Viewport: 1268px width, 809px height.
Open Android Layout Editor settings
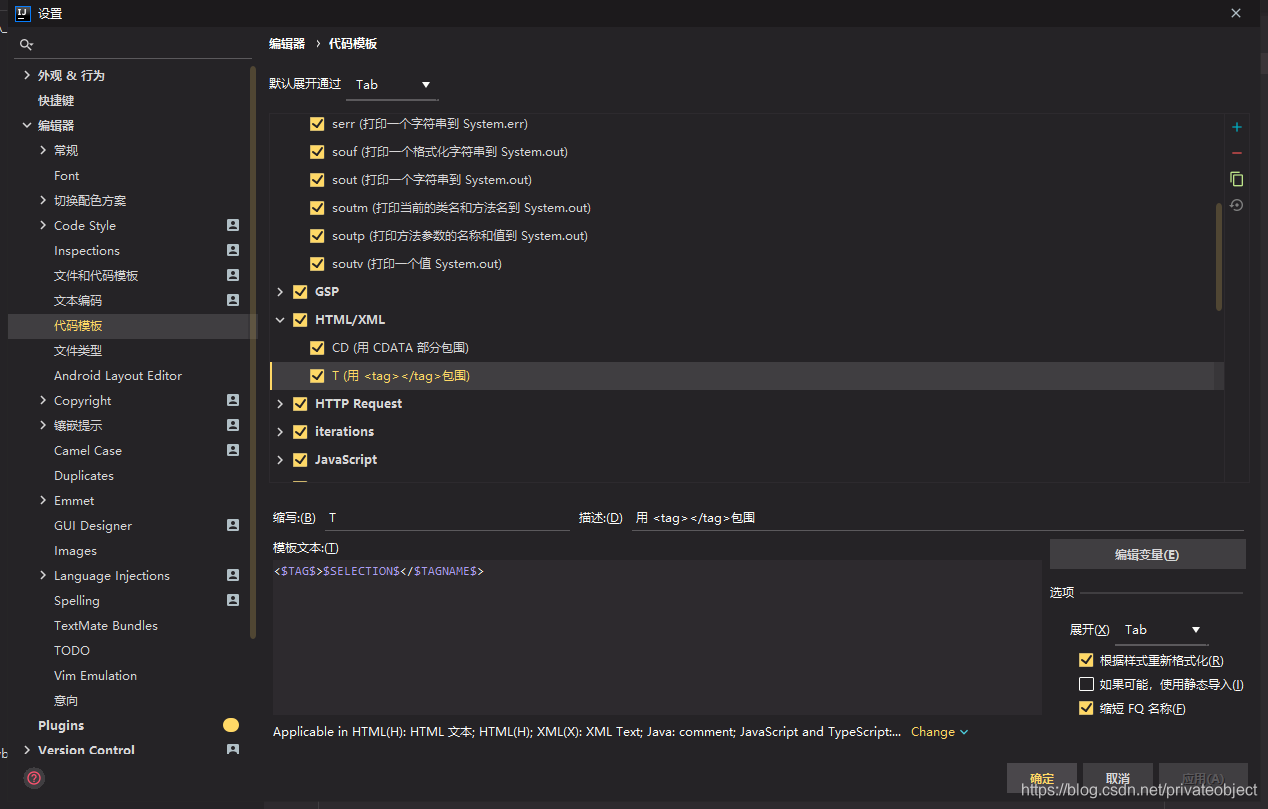(x=118, y=375)
